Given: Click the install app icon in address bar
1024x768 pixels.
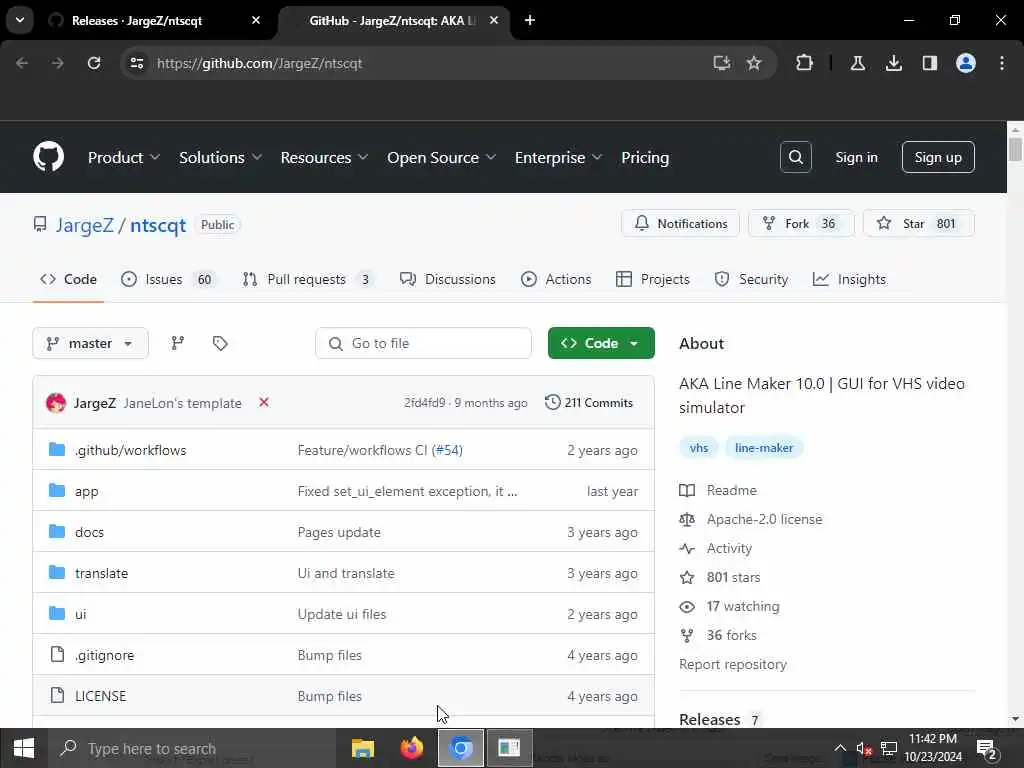Looking at the screenshot, I should (721, 63).
